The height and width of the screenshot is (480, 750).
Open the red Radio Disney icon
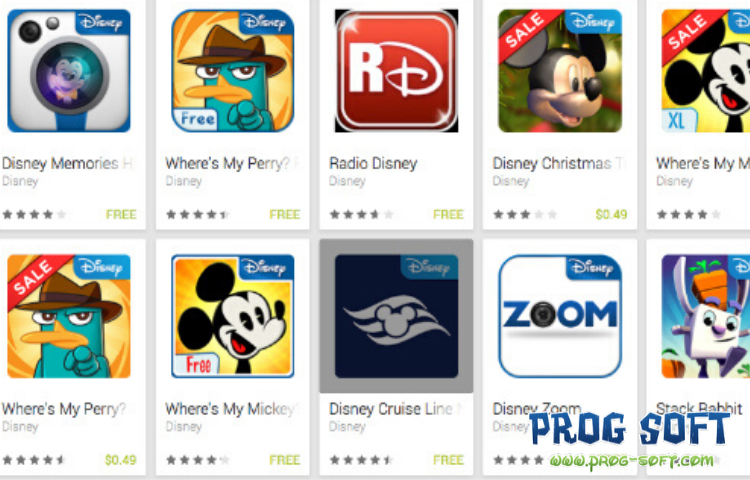pos(397,70)
